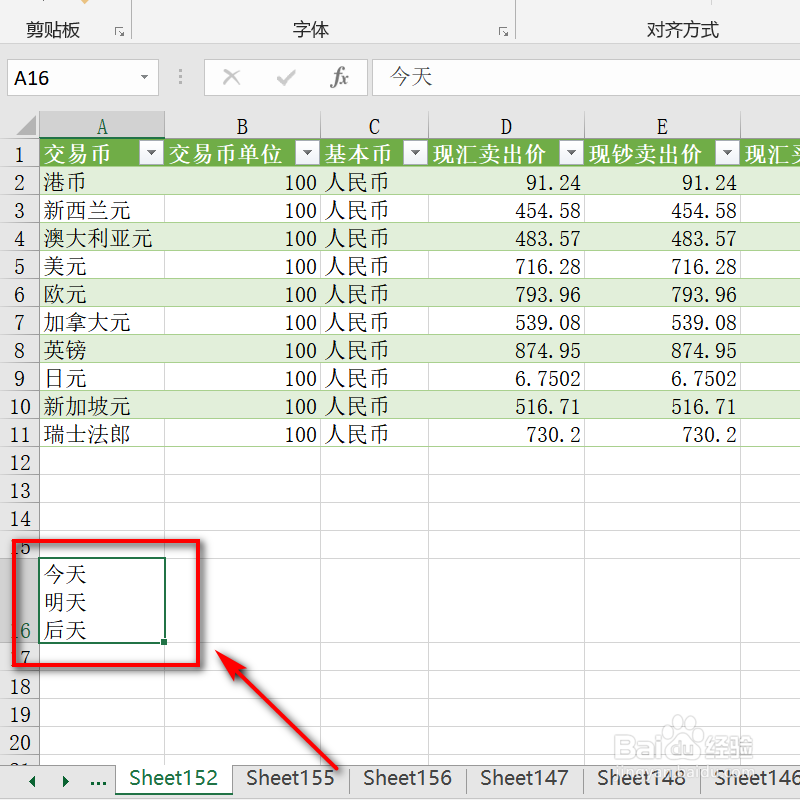This screenshot has width=800, height=800.
Task: Select cell containing 英镑
Action: click(x=102, y=351)
